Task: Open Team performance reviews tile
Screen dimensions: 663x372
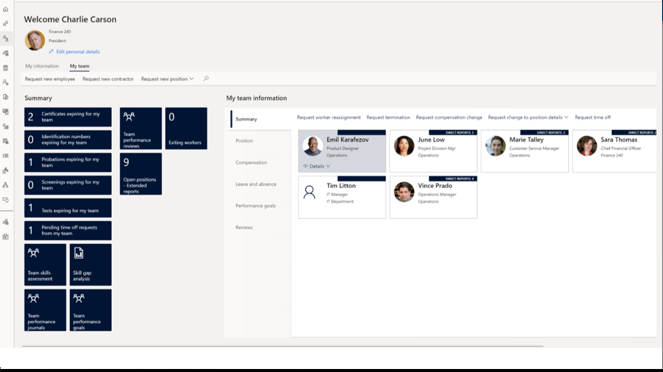Action: click(141, 128)
